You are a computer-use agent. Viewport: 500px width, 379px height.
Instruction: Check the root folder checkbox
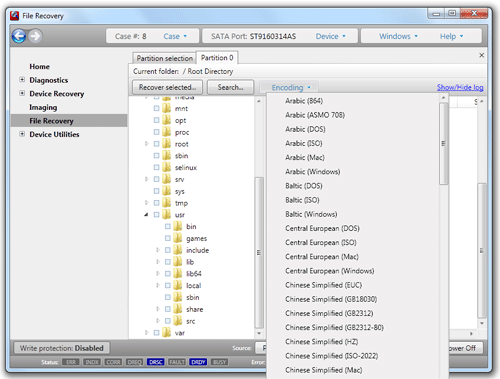click(156, 144)
